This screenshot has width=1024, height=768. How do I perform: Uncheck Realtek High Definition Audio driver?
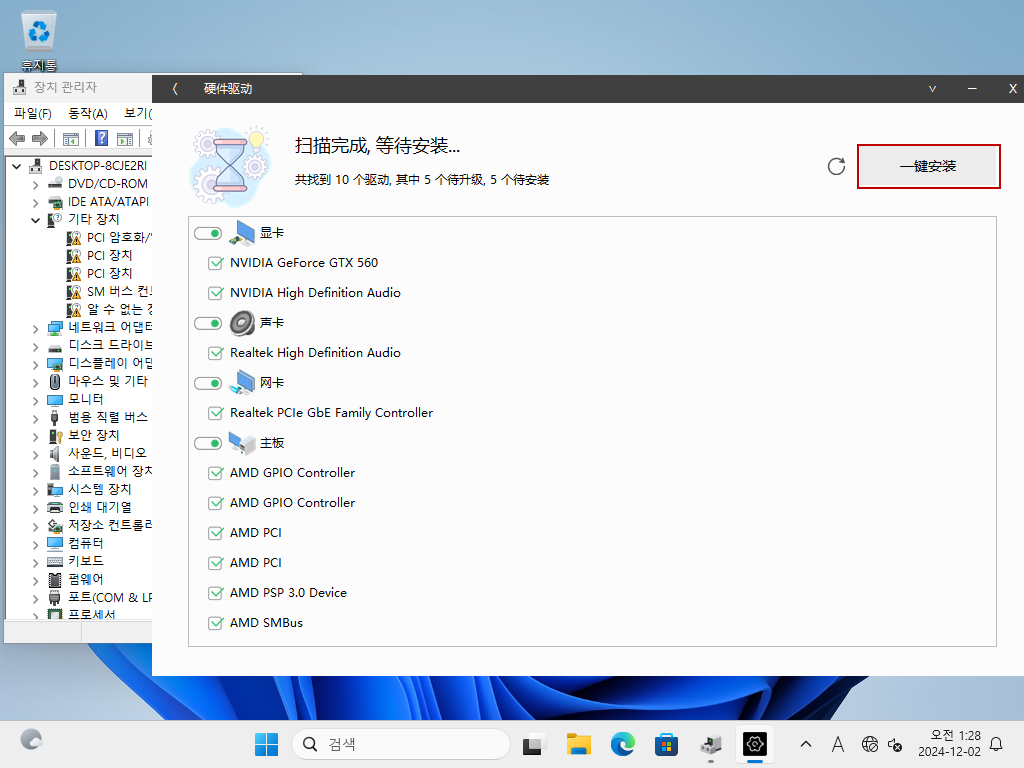tap(216, 353)
